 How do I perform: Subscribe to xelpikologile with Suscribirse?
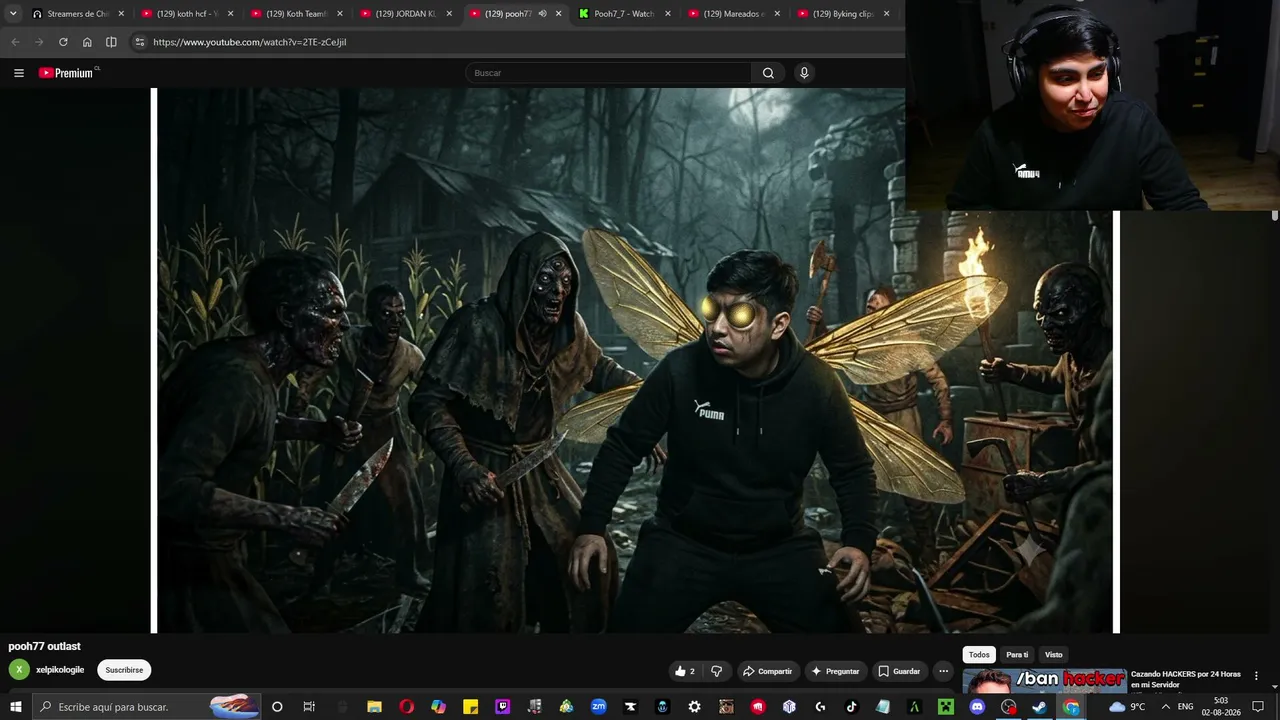pyautogui.click(x=124, y=670)
